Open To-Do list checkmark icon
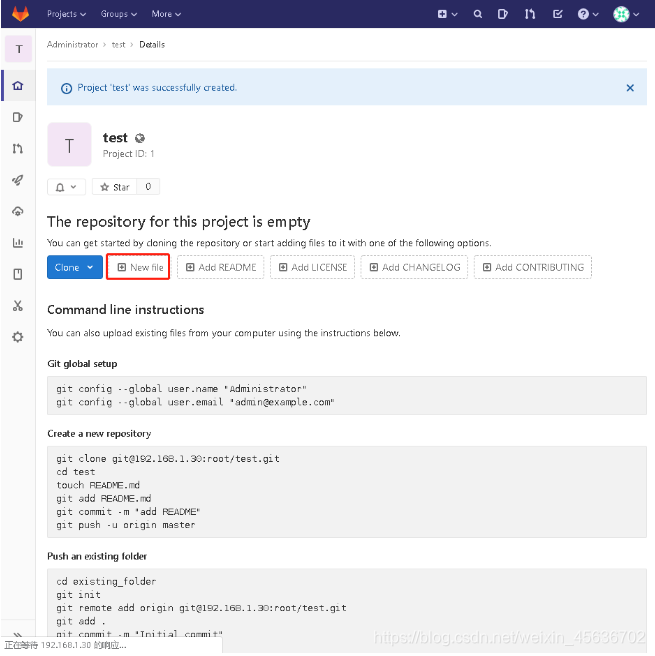 point(557,14)
